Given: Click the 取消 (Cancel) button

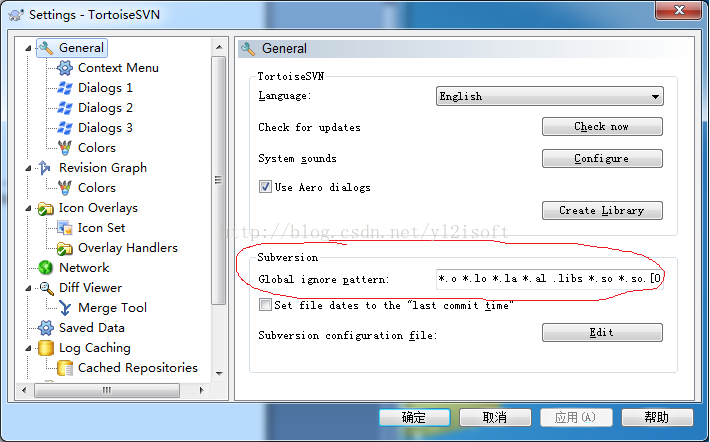Looking at the screenshot, I should pos(495,417).
